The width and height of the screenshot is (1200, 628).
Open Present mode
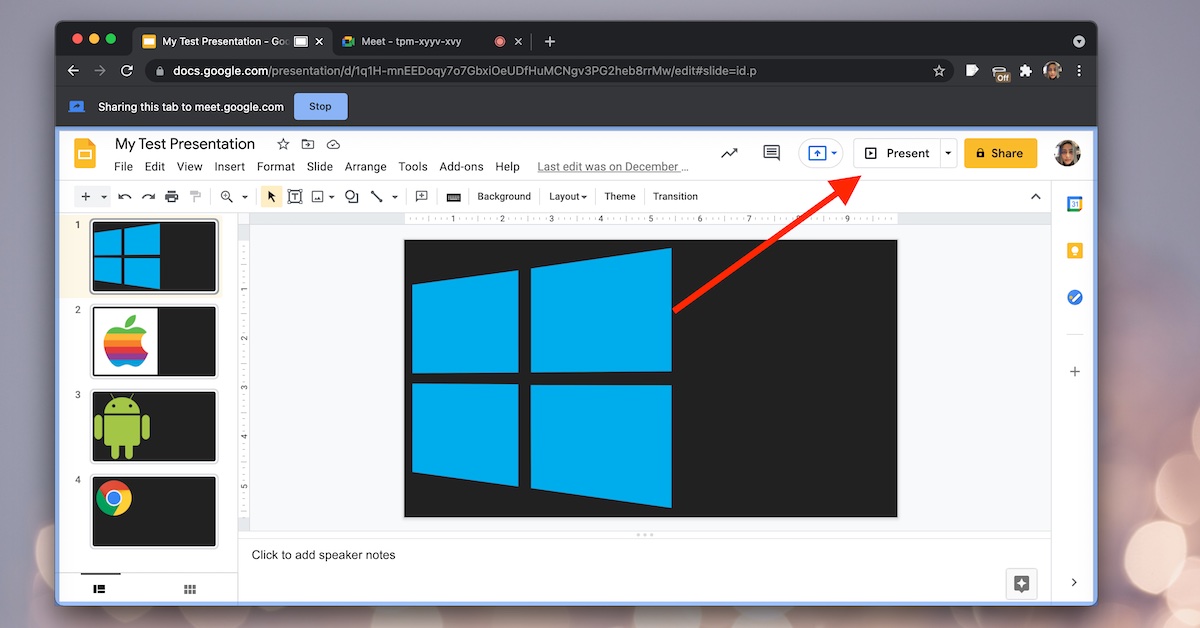pos(897,153)
